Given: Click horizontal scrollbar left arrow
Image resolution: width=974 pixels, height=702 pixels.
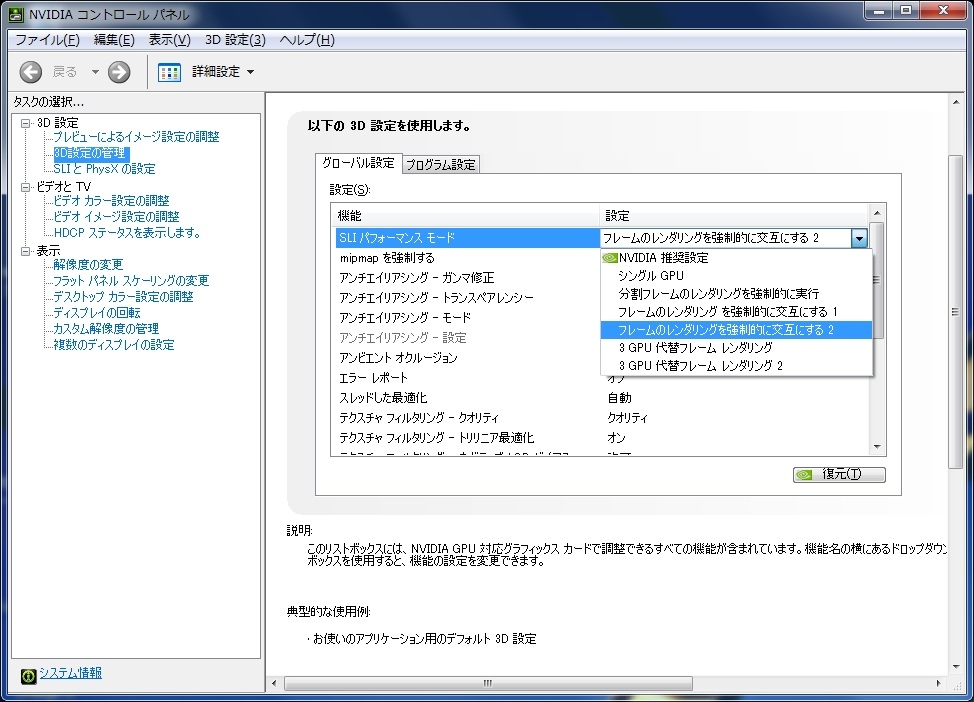Looking at the screenshot, I should 275,683.
